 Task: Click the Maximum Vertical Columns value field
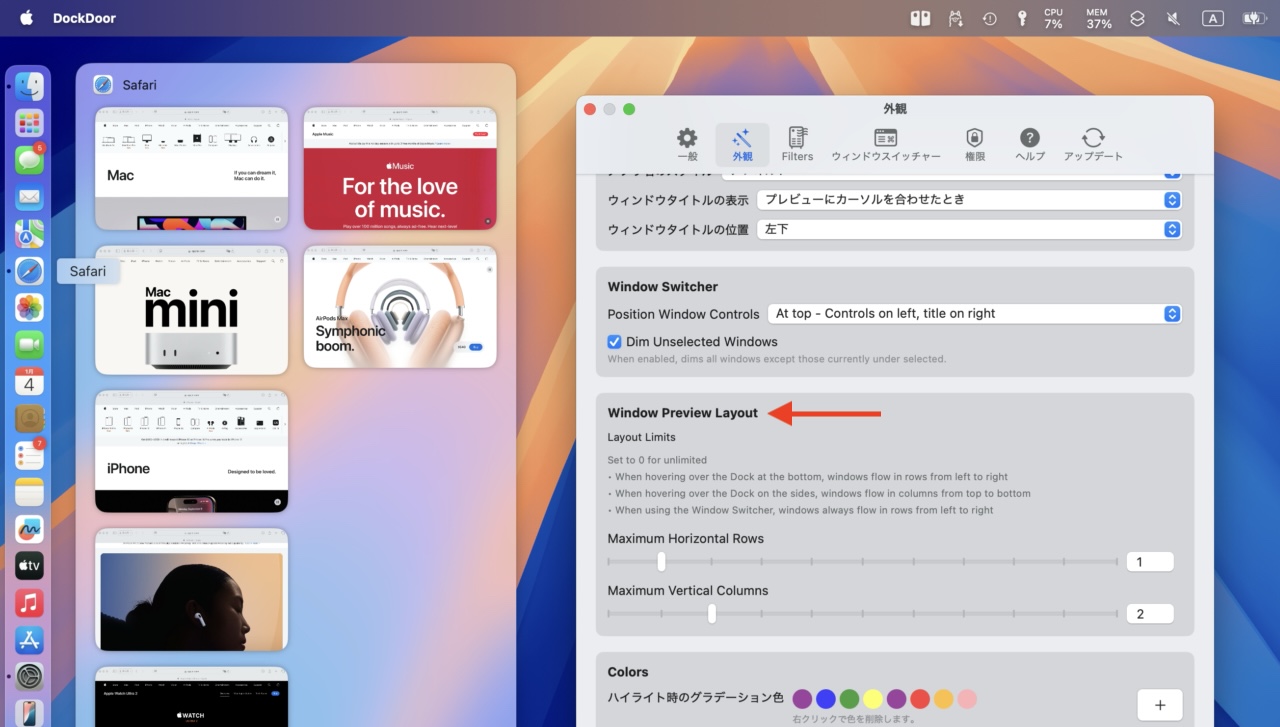pos(1149,614)
